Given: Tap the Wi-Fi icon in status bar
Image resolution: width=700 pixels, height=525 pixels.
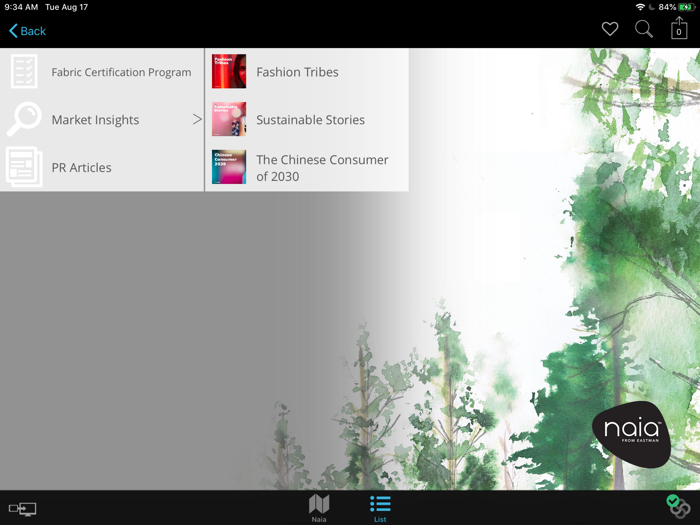Looking at the screenshot, I should 640,7.
